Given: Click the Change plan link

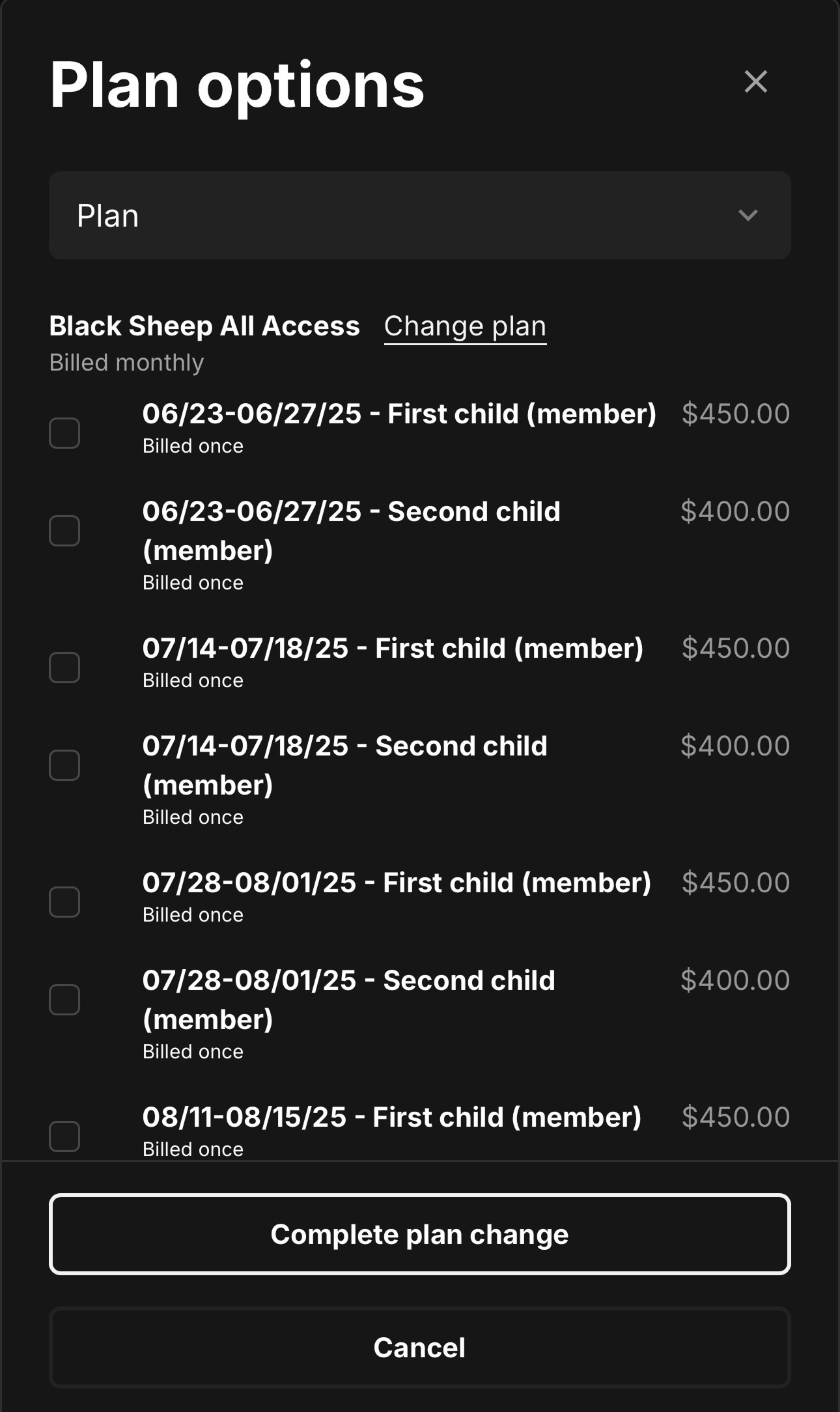Looking at the screenshot, I should pos(465,326).
